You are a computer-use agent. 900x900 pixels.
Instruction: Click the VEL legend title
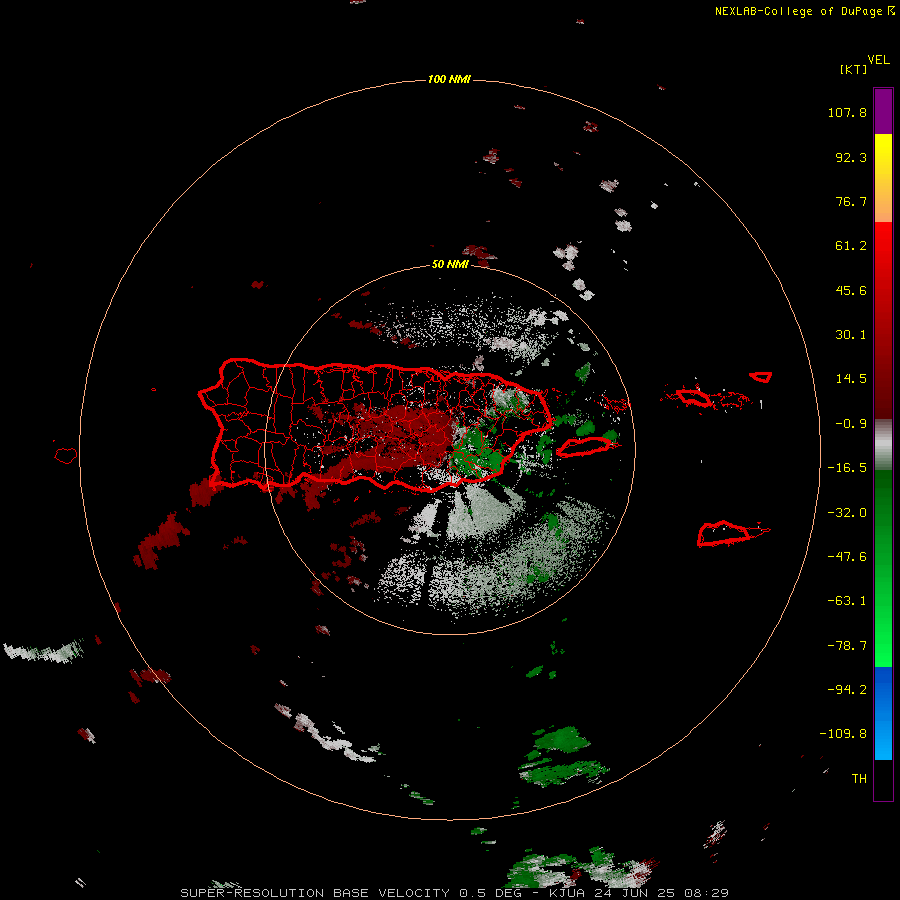pos(878,60)
